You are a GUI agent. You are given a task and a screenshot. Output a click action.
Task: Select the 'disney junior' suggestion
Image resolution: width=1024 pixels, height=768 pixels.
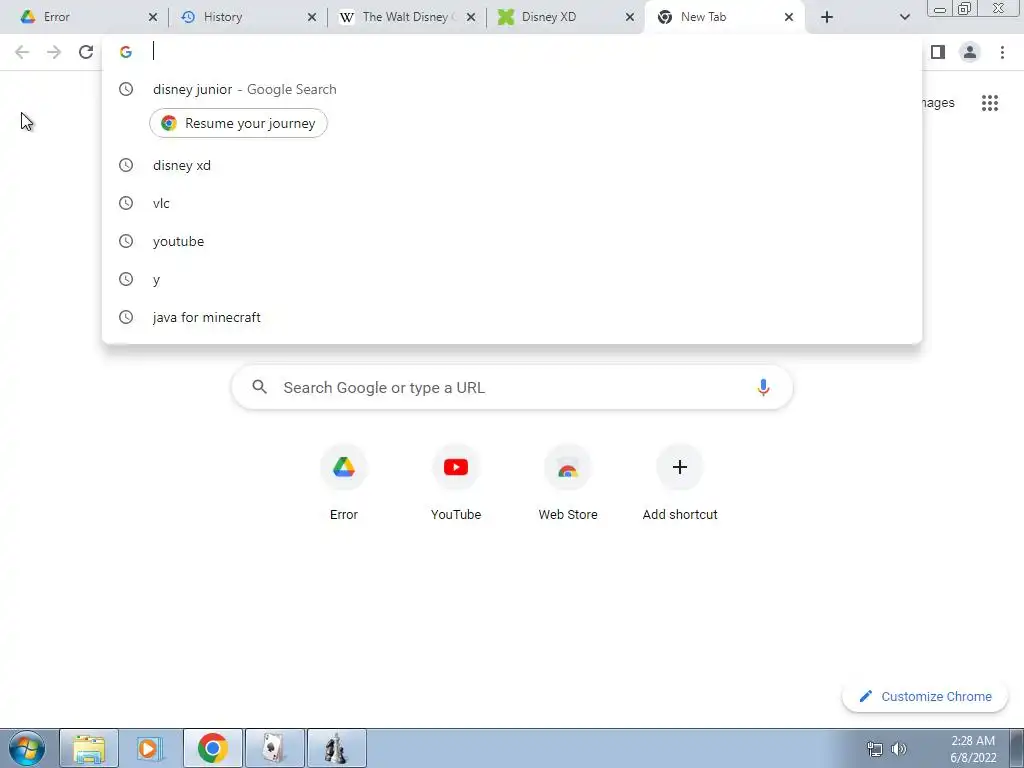(x=512, y=89)
